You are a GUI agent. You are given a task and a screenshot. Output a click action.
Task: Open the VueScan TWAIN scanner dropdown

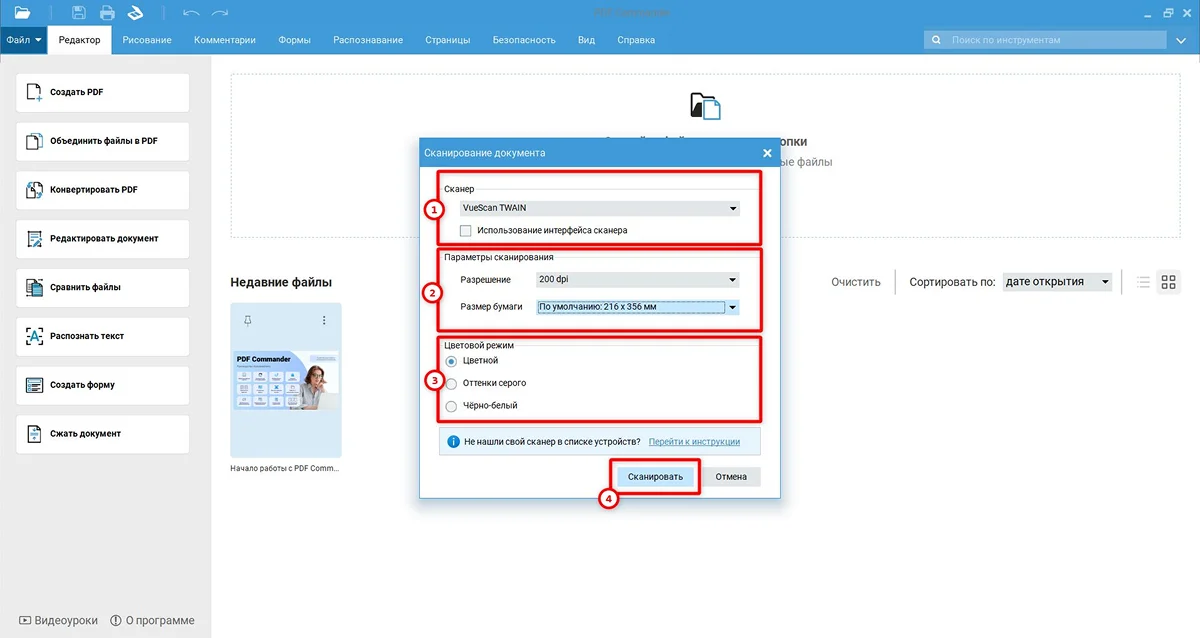coord(598,208)
